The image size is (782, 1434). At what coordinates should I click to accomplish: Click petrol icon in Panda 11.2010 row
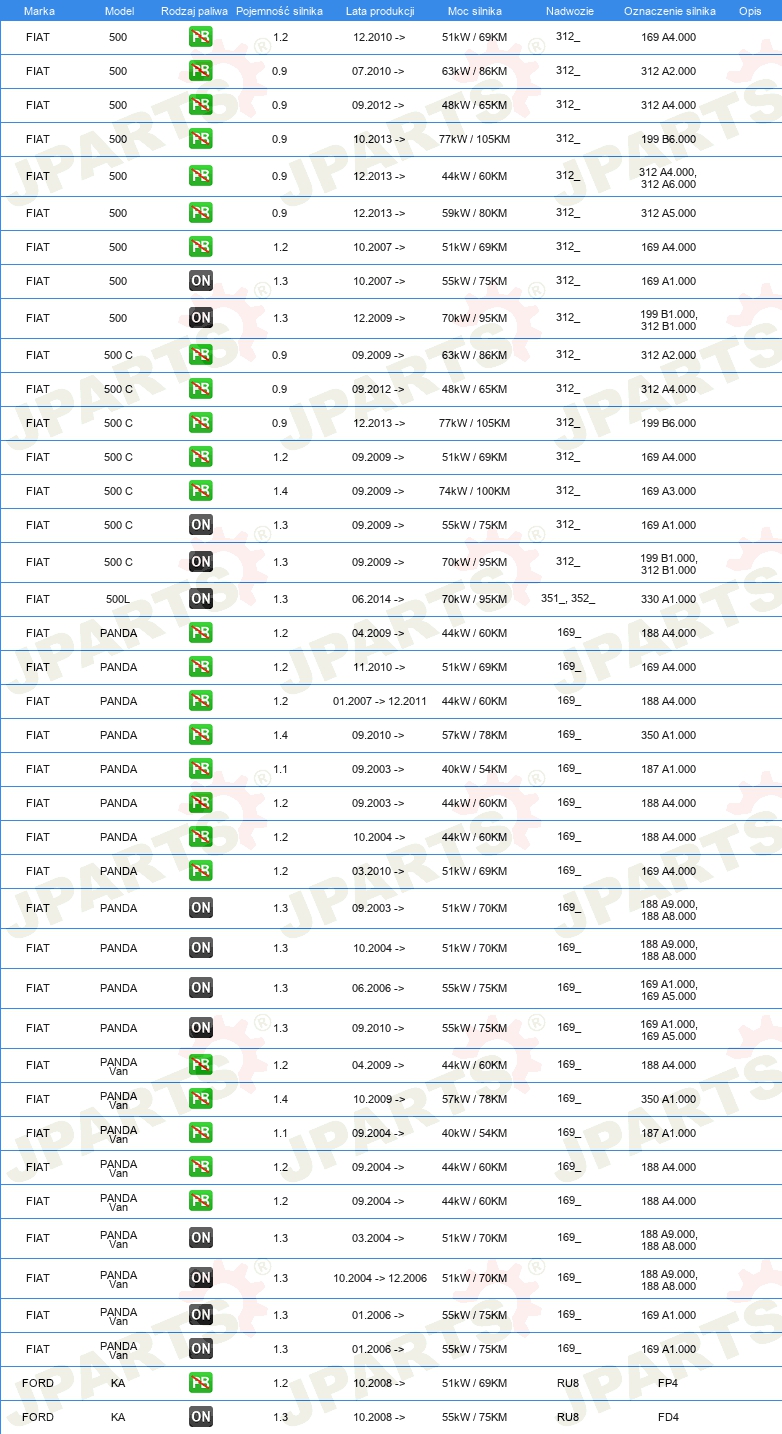coord(200,667)
